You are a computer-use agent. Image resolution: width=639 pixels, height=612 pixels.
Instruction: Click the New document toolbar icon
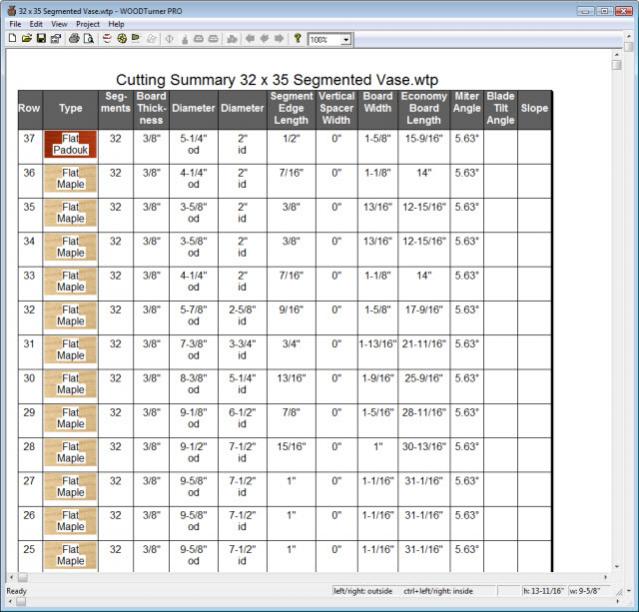click(x=11, y=39)
